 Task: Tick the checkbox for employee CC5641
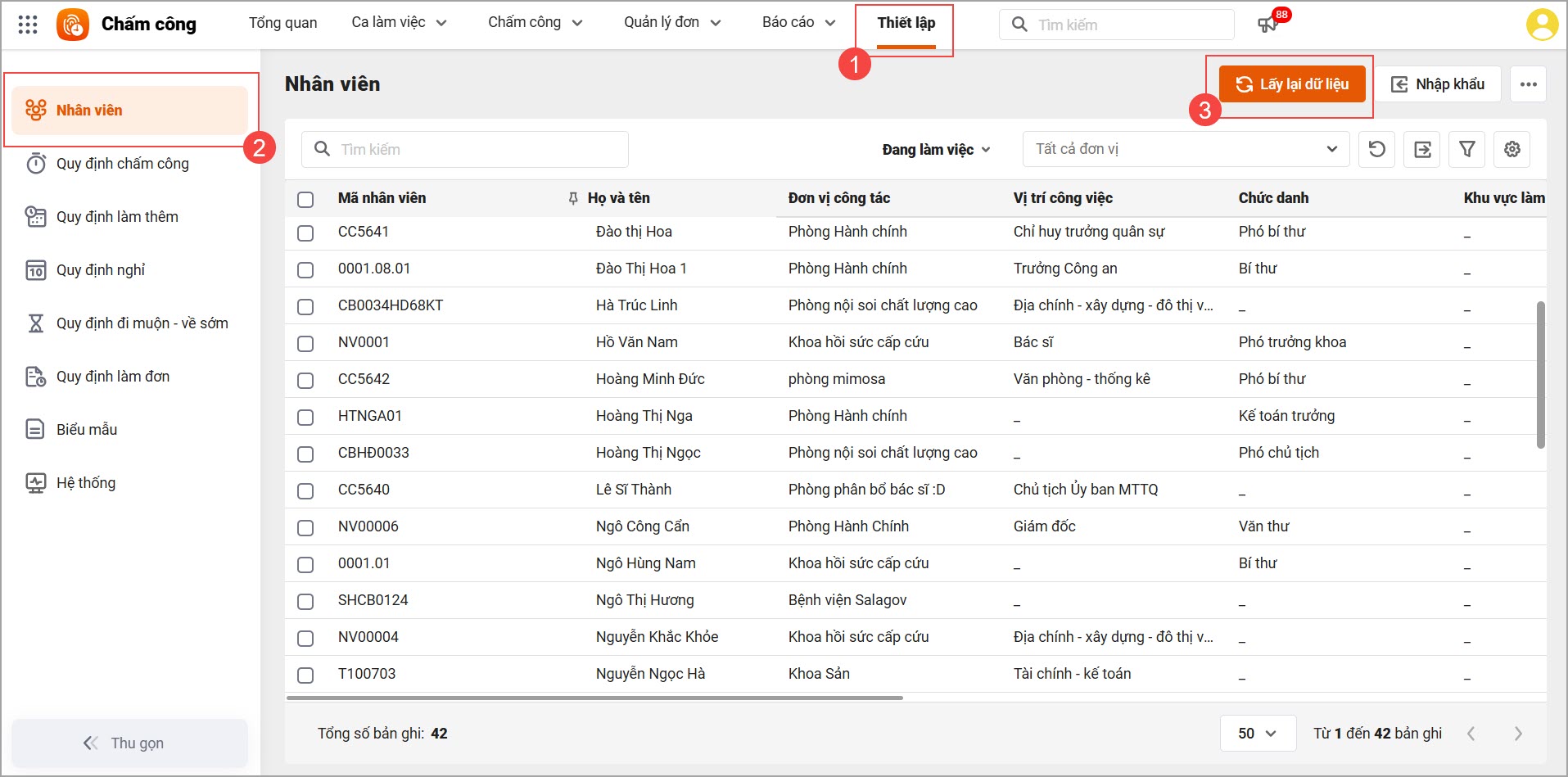305,233
